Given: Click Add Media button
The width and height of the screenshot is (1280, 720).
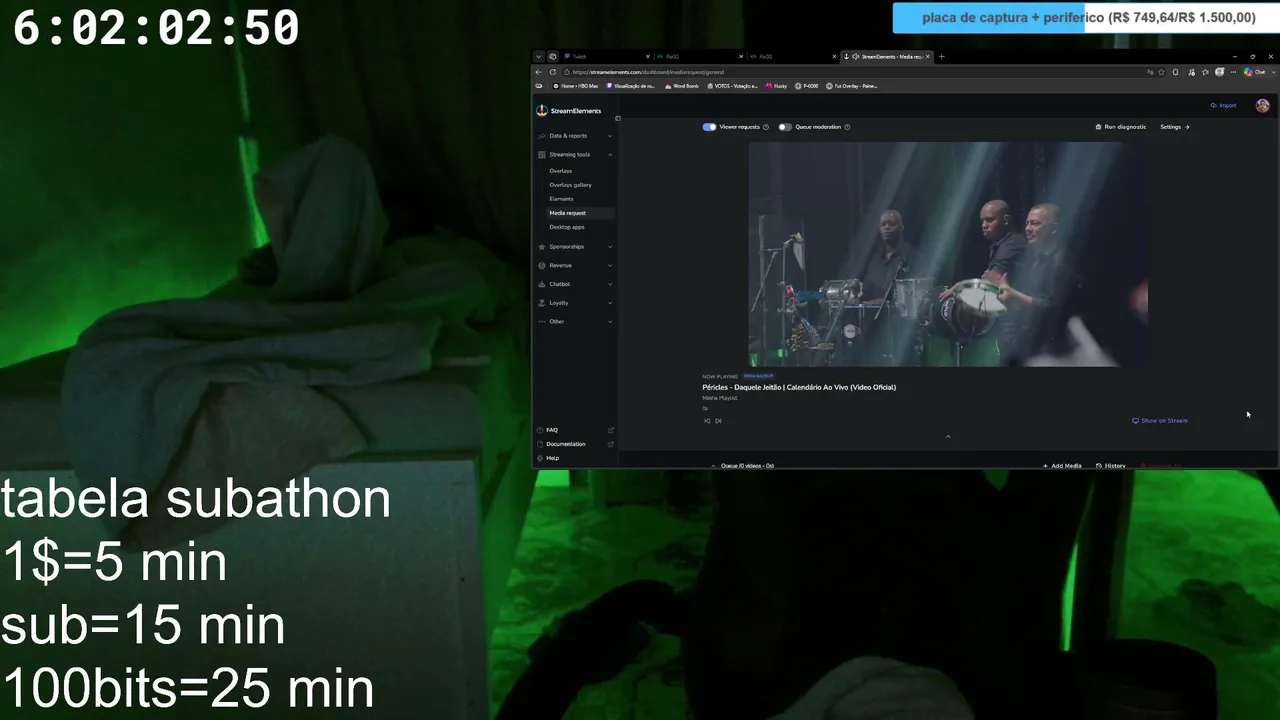Looking at the screenshot, I should [x=1062, y=466].
